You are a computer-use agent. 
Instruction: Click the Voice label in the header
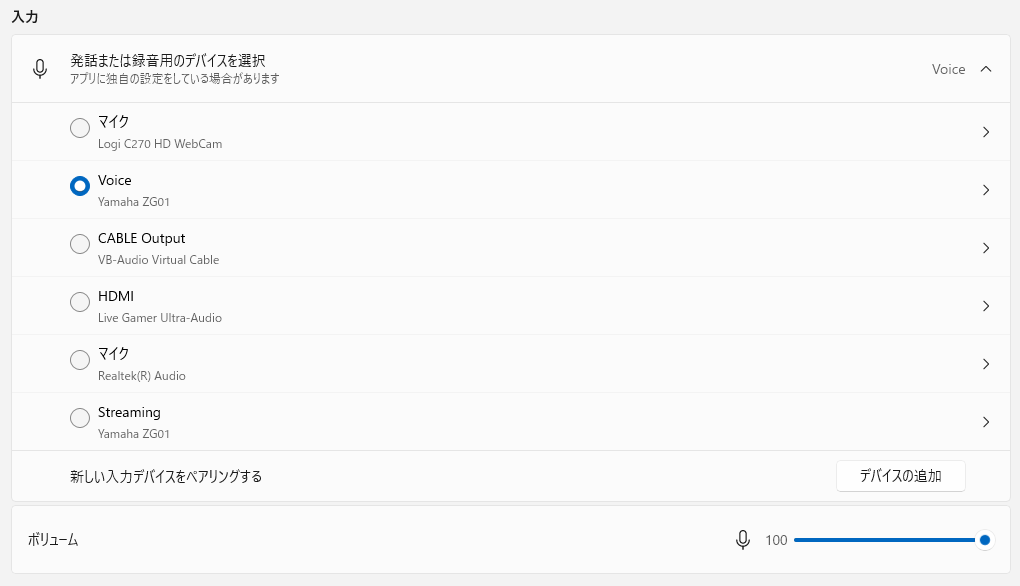[x=948, y=69]
